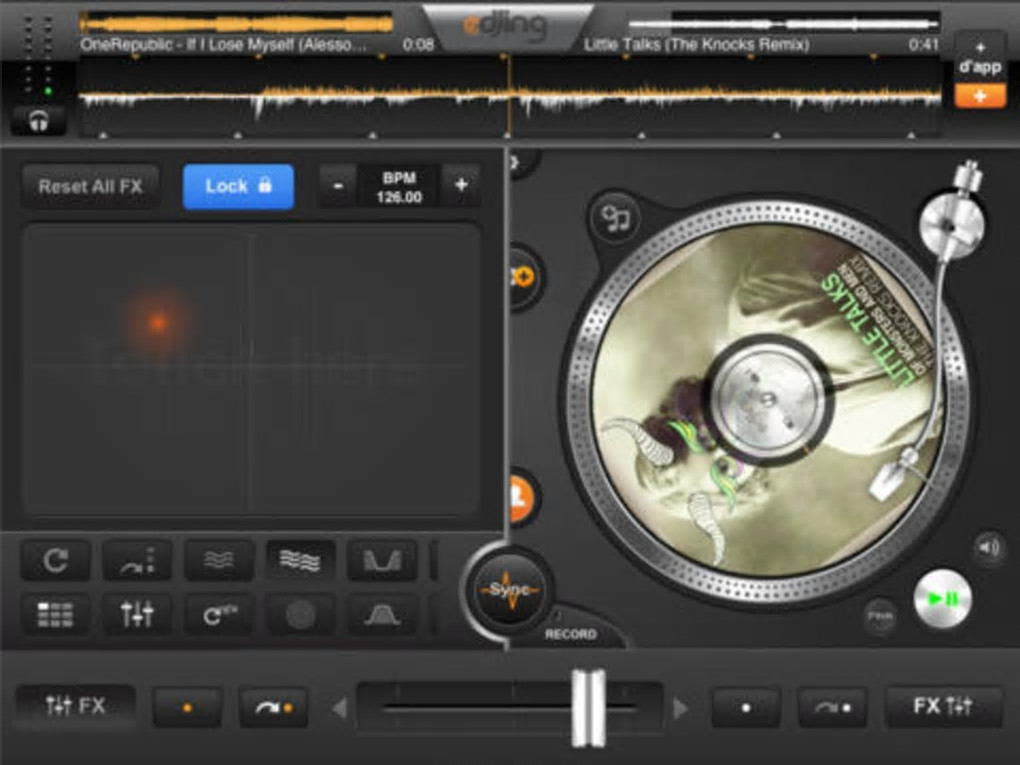The image size is (1020, 765).
Task: Click the main scrolling waveform display
Action: pos(510,98)
